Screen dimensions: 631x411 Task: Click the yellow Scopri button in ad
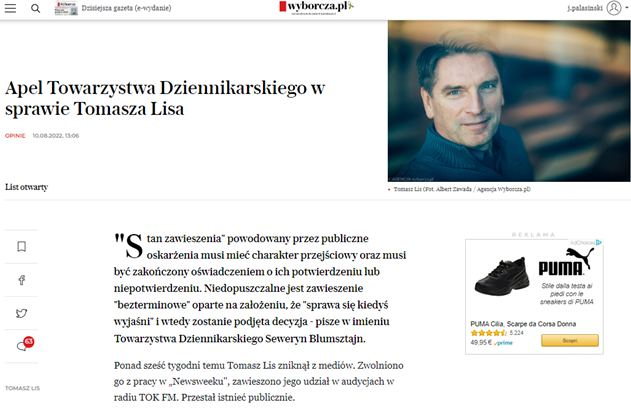pos(570,341)
